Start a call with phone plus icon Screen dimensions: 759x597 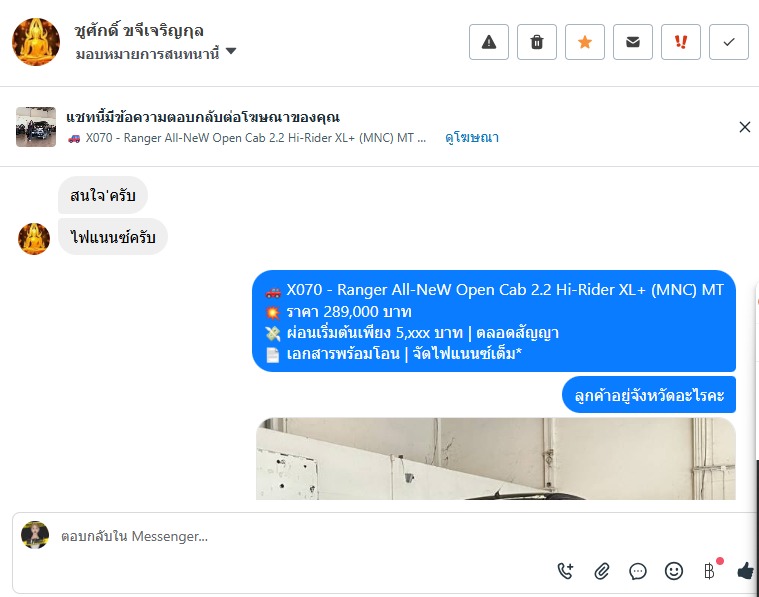pyautogui.click(x=565, y=571)
